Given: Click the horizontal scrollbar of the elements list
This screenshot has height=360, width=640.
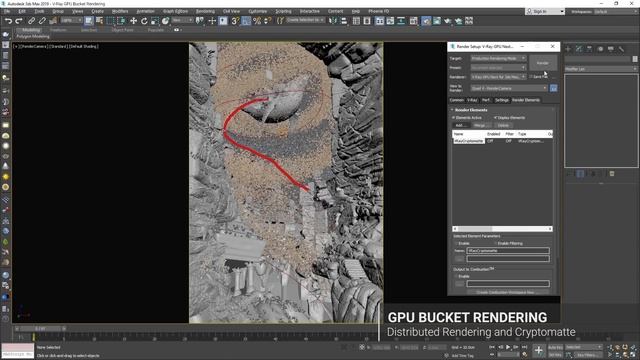Looking at the screenshot, I should [502, 229].
